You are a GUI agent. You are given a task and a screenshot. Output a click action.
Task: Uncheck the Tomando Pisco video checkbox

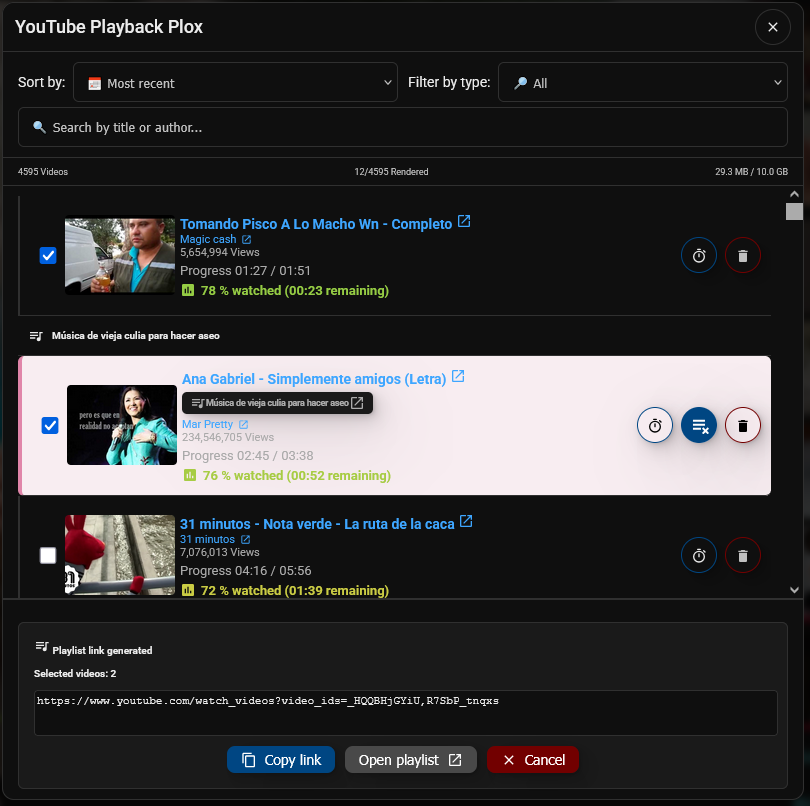tap(48, 255)
